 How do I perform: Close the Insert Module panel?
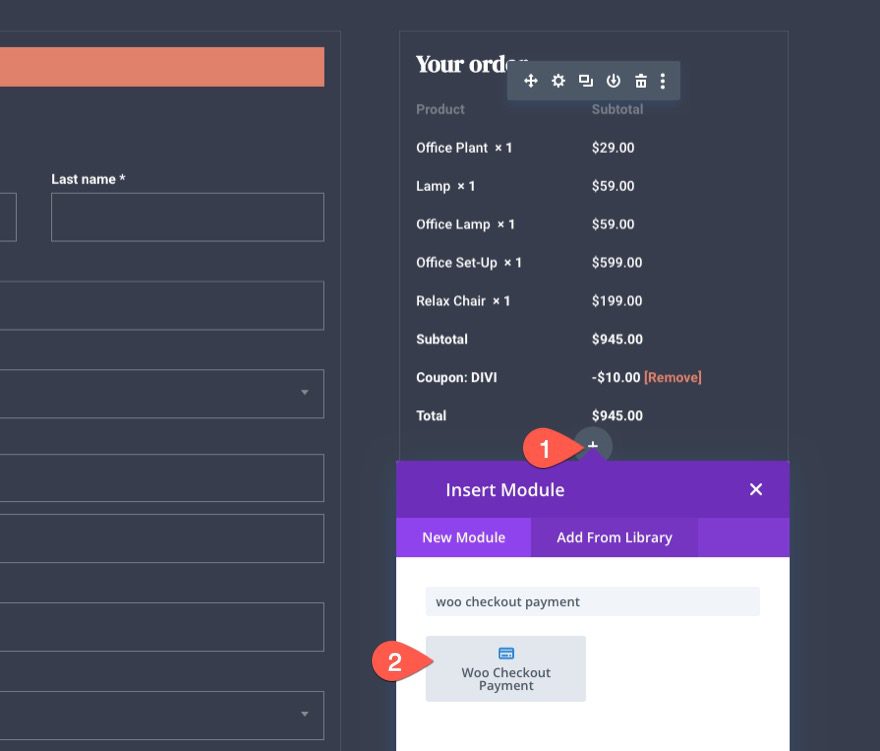[x=755, y=489]
